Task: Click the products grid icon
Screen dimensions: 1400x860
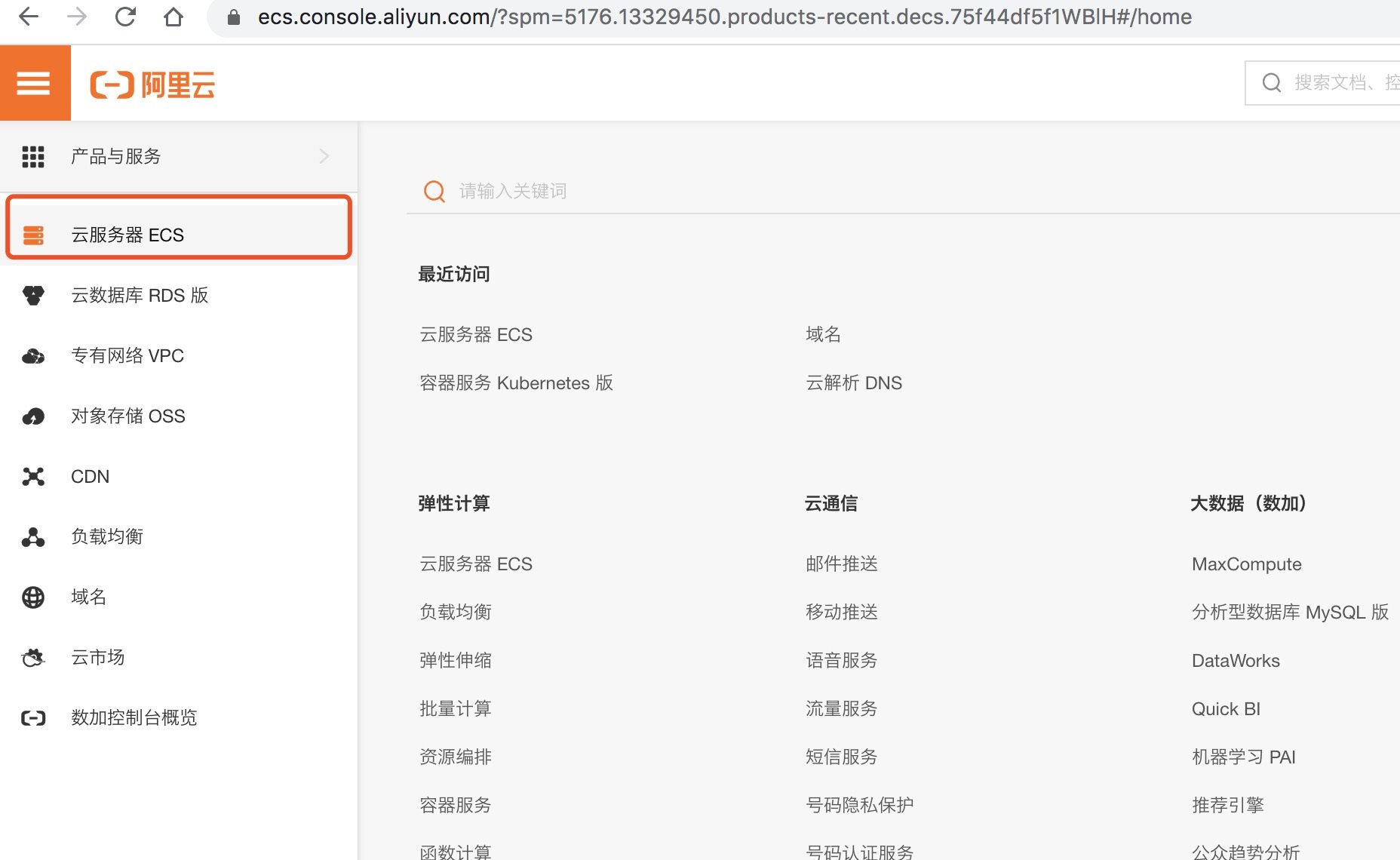Action: (x=33, y=156)
